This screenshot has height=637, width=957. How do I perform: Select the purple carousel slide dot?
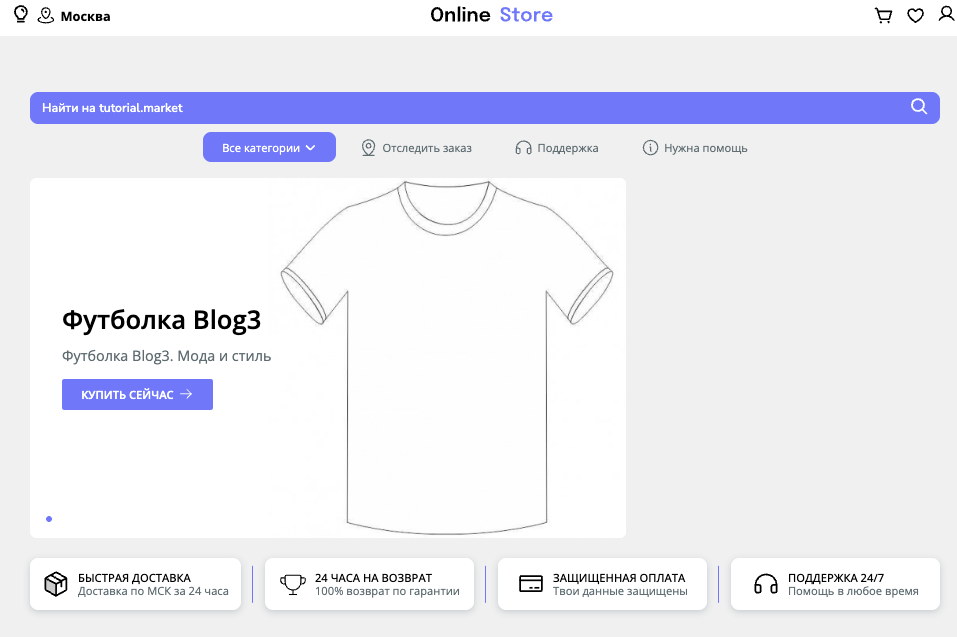(x=49, y=519)
